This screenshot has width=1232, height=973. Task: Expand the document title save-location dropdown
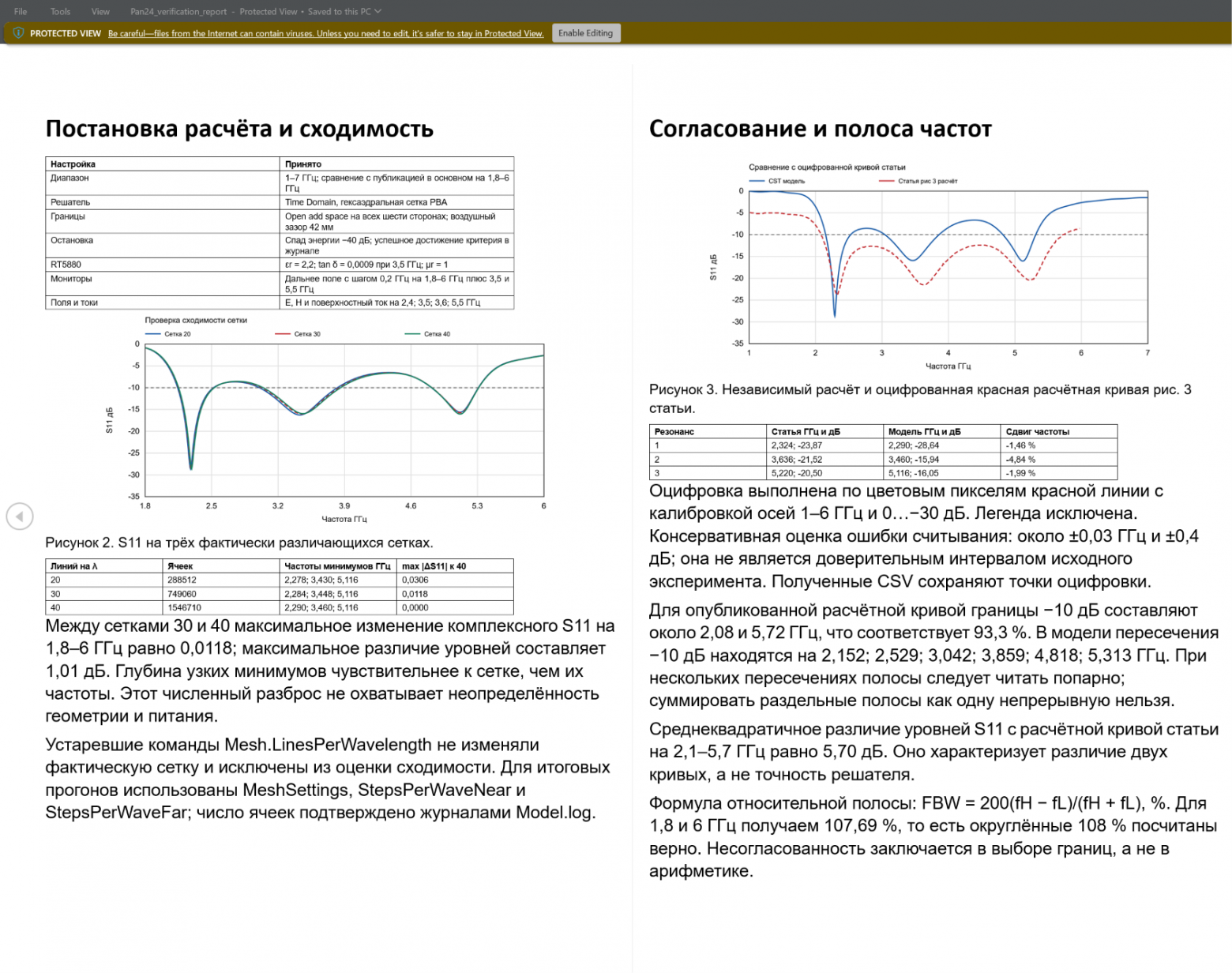[378, 12]
